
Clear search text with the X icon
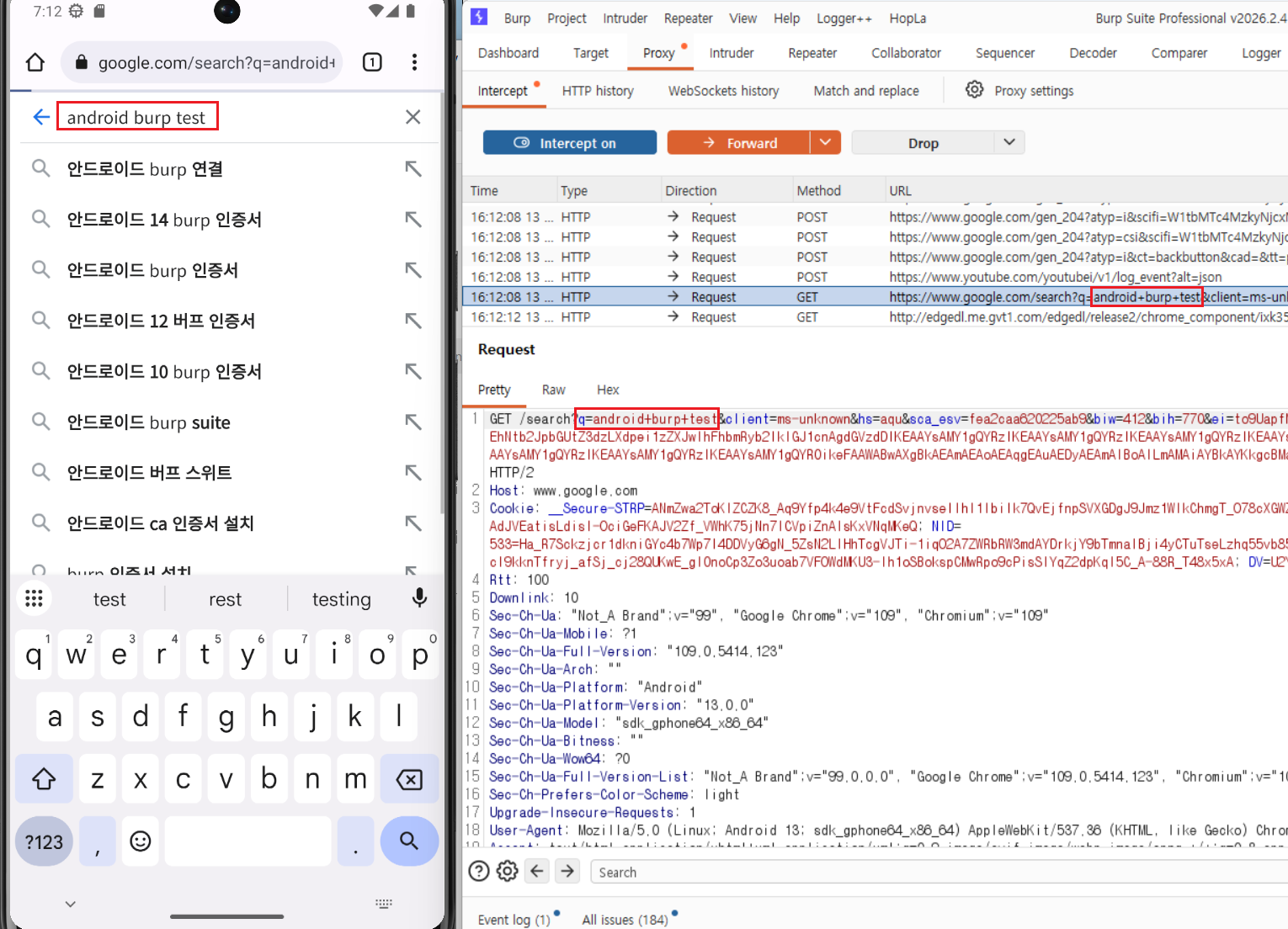pyautogui.click(x=412, y=117)
